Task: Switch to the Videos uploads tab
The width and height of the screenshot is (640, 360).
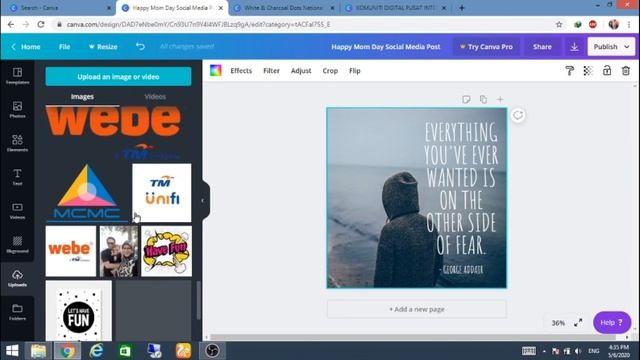Action: pyautogui.click(x=155, y=97)
